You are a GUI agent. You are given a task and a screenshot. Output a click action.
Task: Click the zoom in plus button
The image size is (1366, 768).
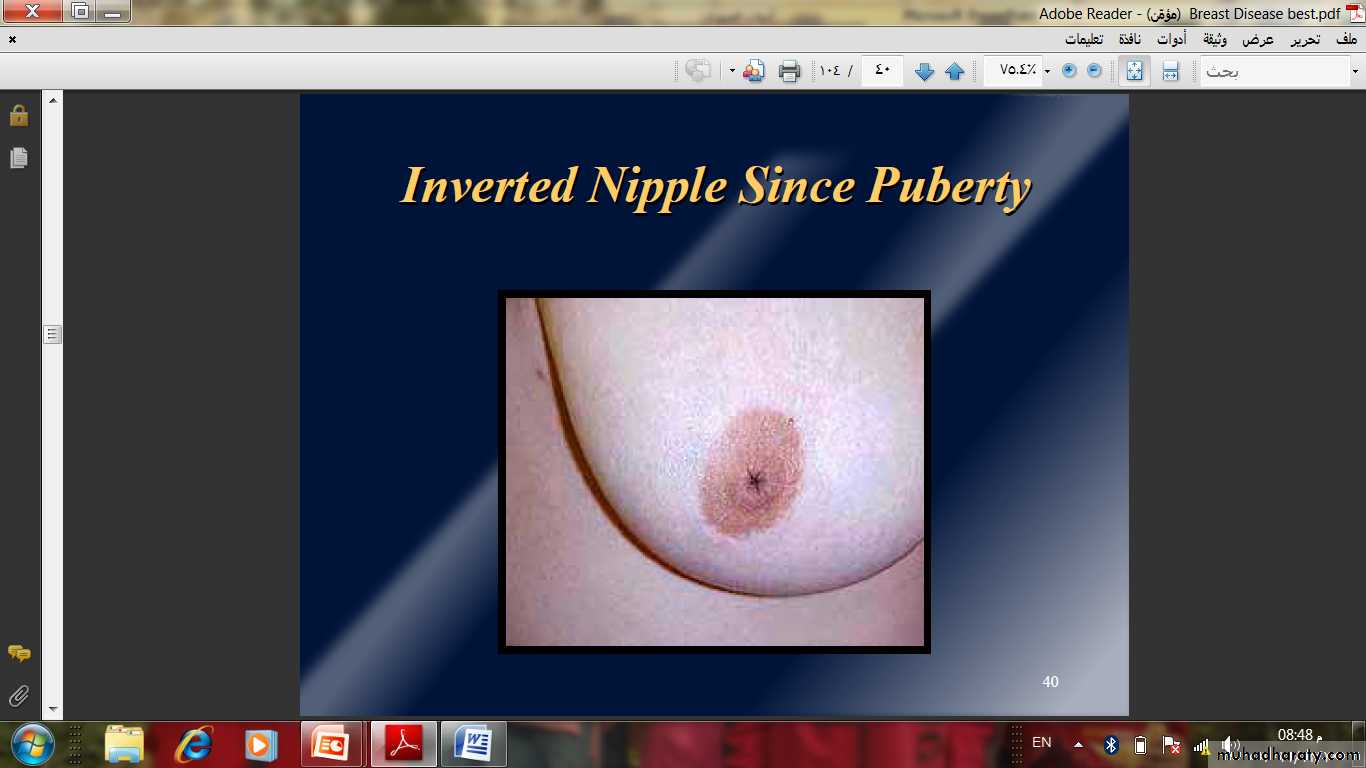tap(1069, 70)
